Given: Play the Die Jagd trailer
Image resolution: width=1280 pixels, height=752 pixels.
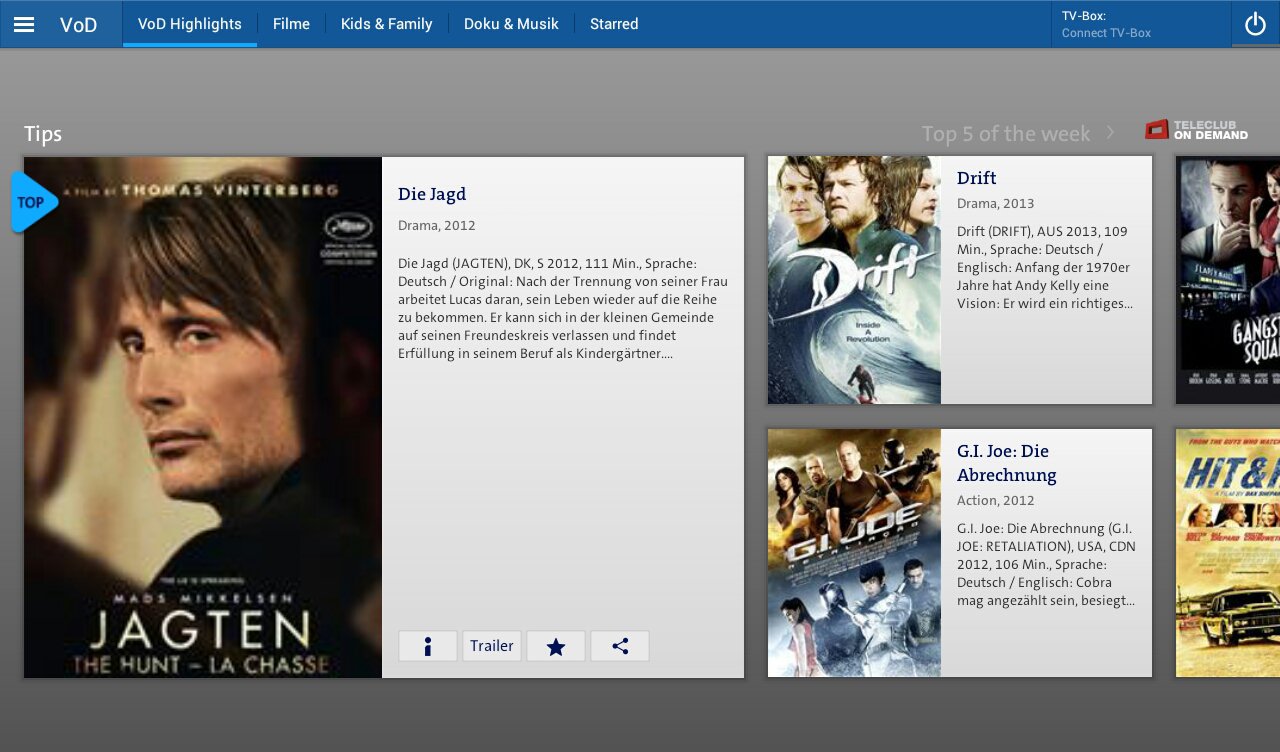Looking at the screenshot, I should (492, 646).
